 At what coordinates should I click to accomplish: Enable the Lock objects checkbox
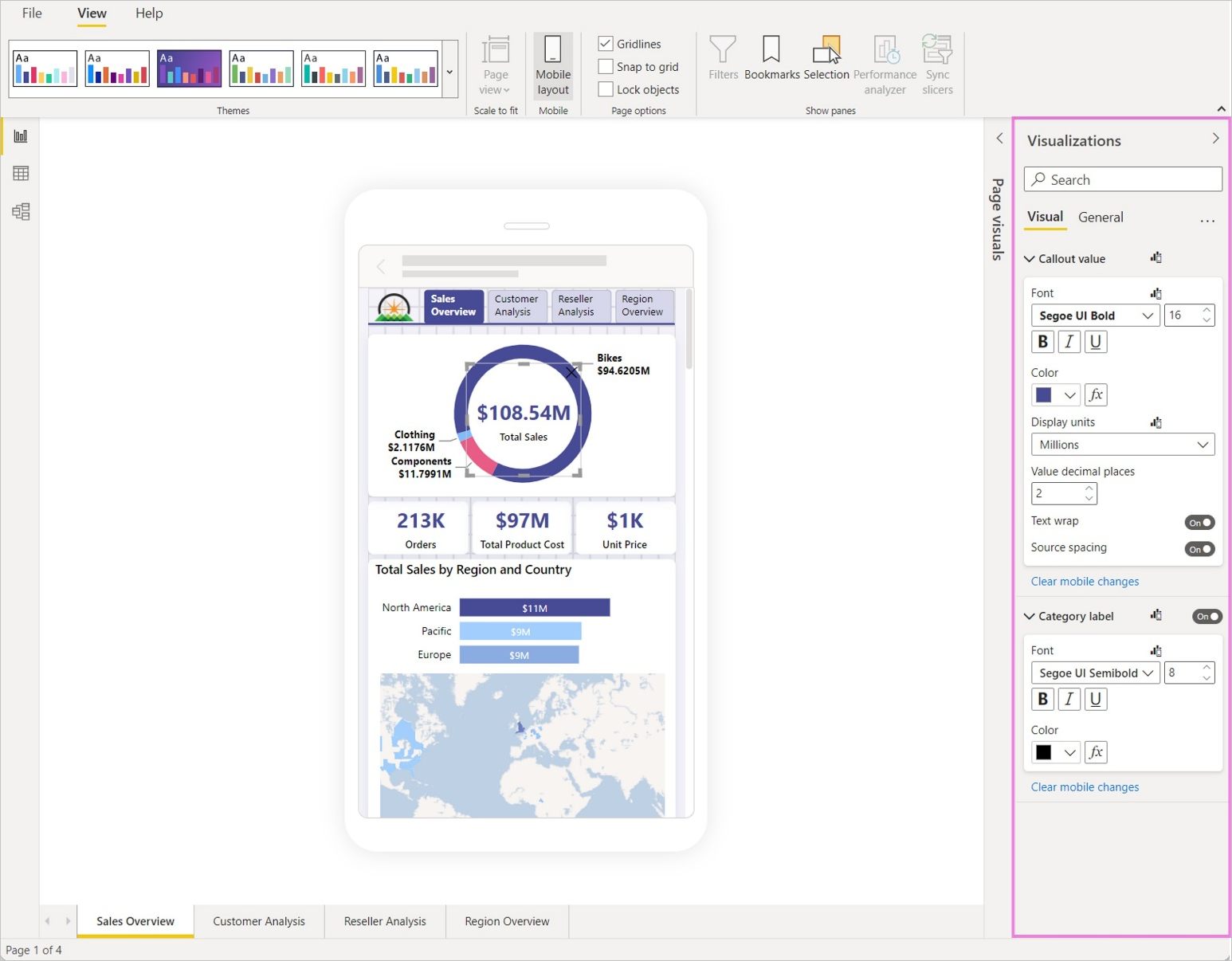tap(606, 89)
